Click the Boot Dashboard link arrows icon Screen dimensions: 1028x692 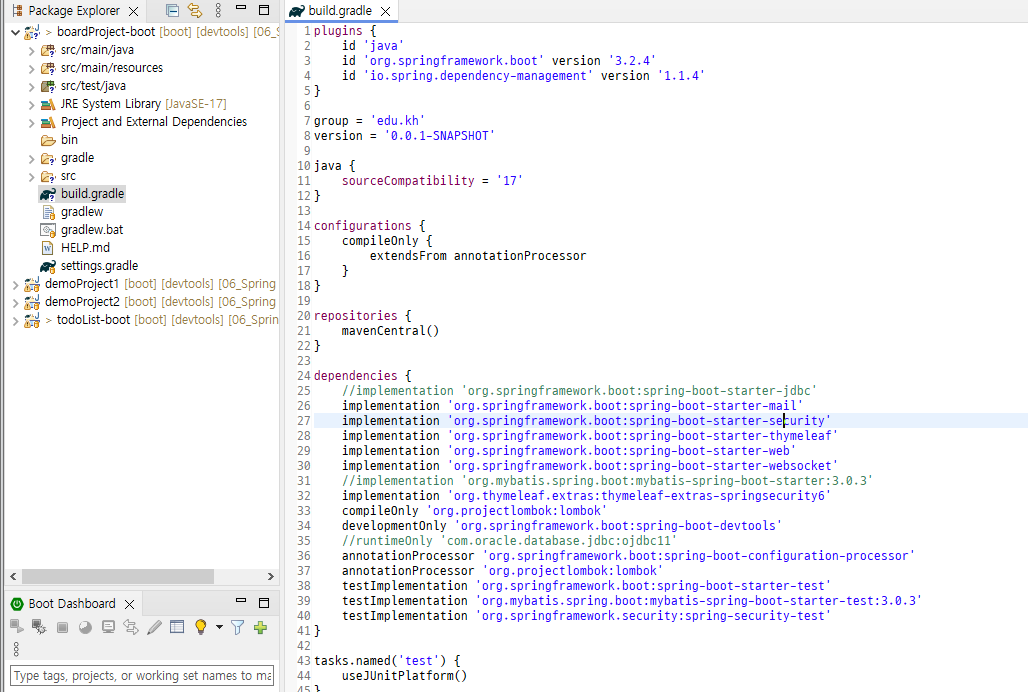coord(131,627)
